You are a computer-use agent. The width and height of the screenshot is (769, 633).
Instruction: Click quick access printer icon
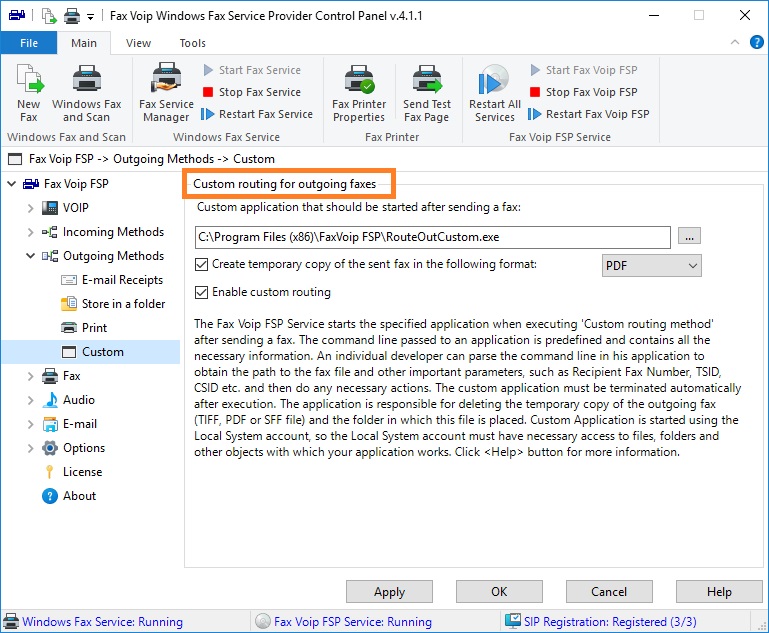pos(72,16)
